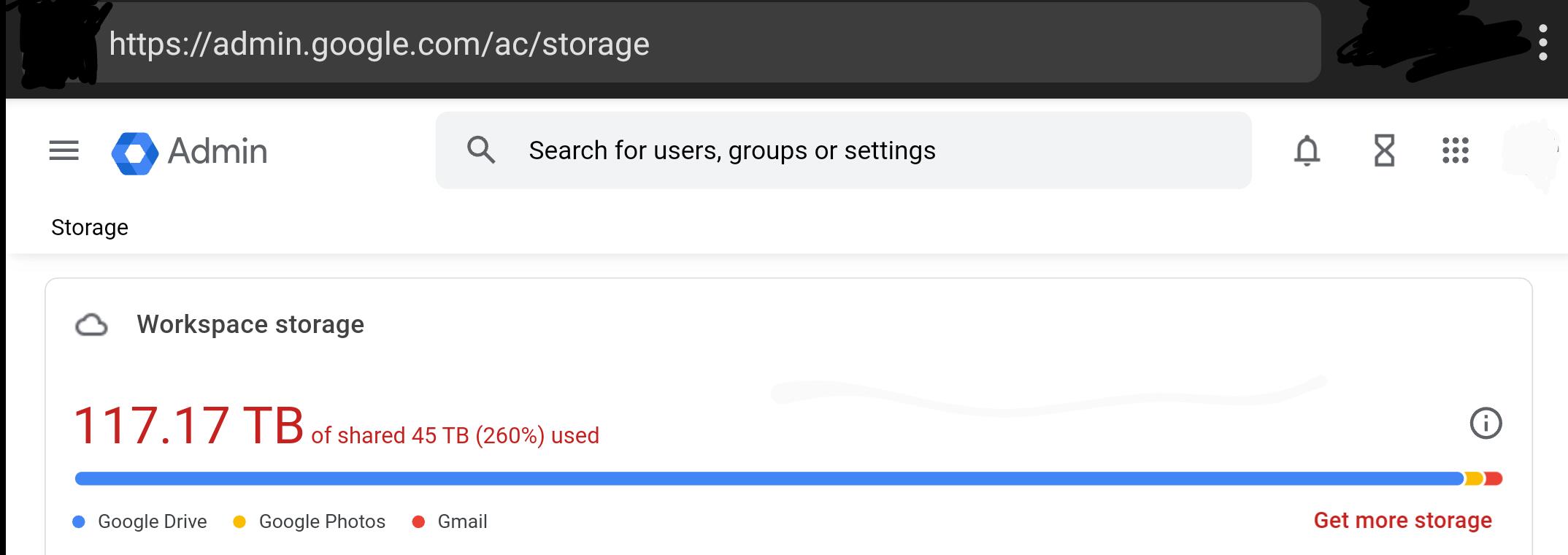The width and height of the screenshot is (1568, 555).
Task: Click the Storage breadcrumb label
Action: click(x=90, y=228)
